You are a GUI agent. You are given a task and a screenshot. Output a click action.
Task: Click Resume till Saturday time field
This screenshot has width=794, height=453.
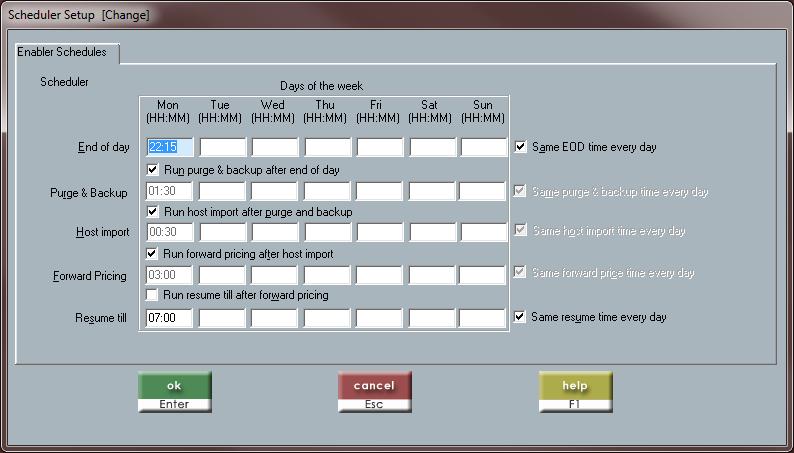click(x=431, y=318)
